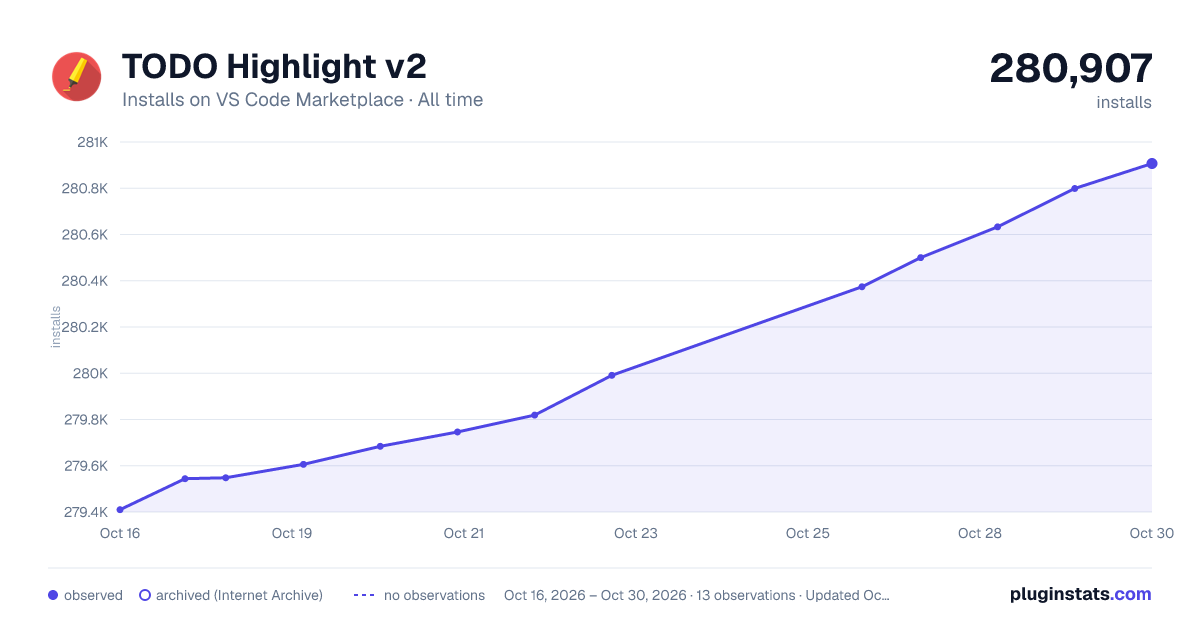This screenshot has width=1200, height=630.
Task: Click the filled observed legend dot
Action: pos(53,595)
